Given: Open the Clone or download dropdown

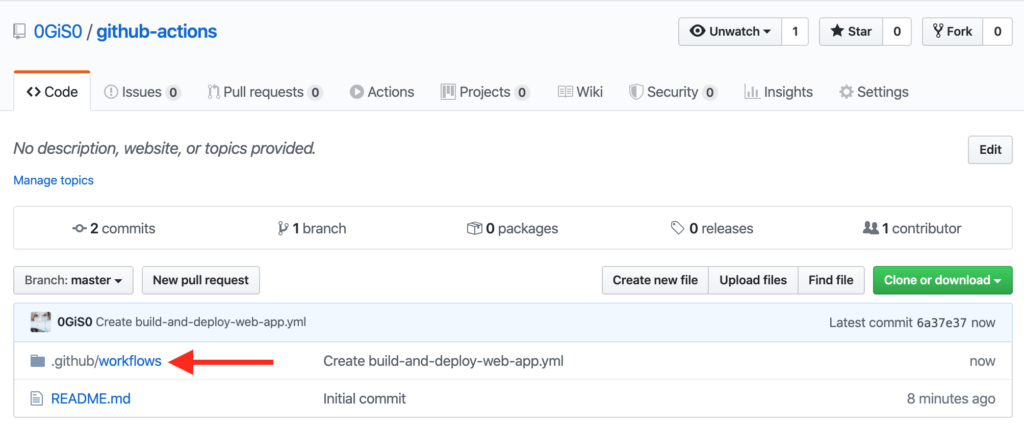Looking at the screenshot, I should click(x=942, y=280).
